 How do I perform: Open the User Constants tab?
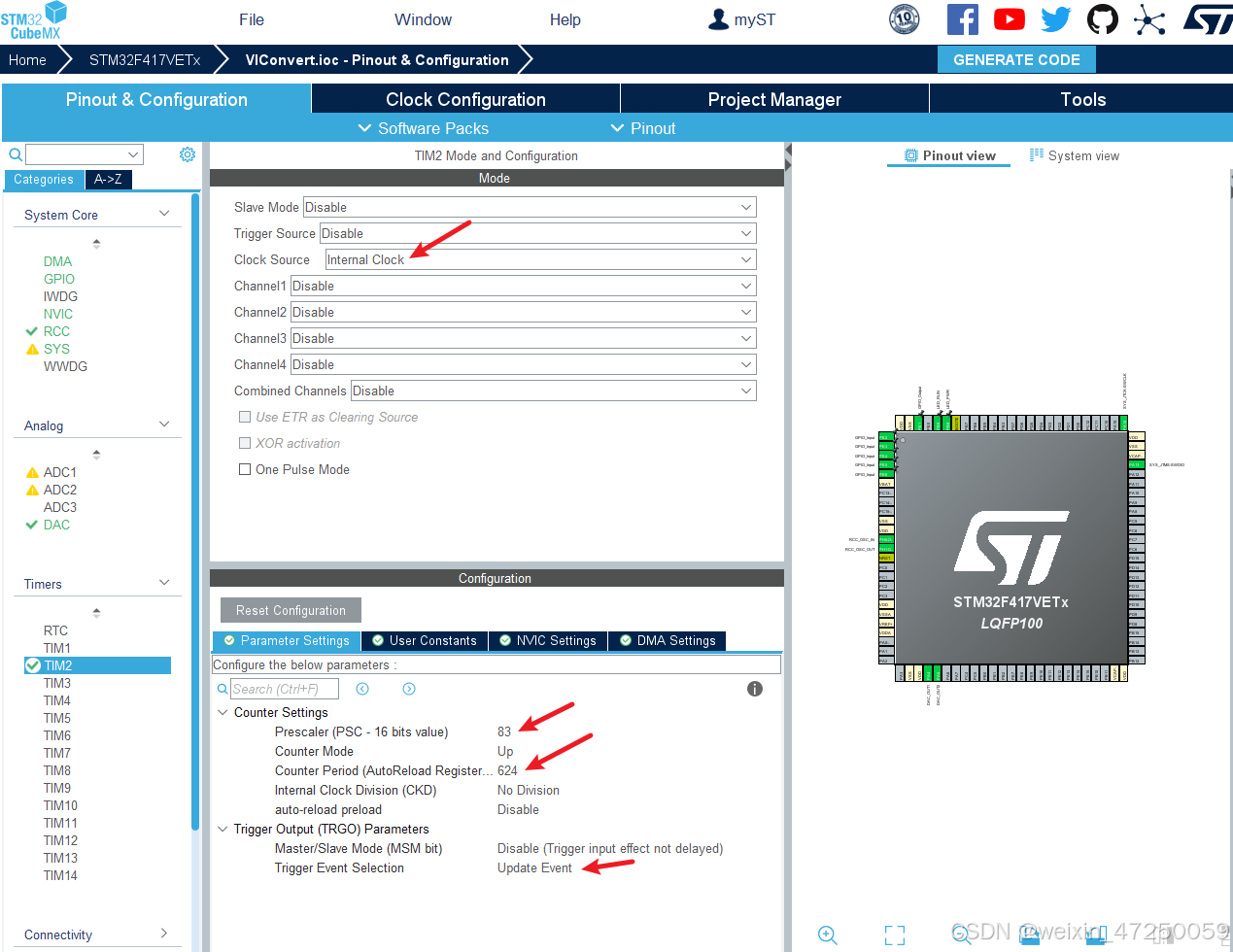click(425, 640)
